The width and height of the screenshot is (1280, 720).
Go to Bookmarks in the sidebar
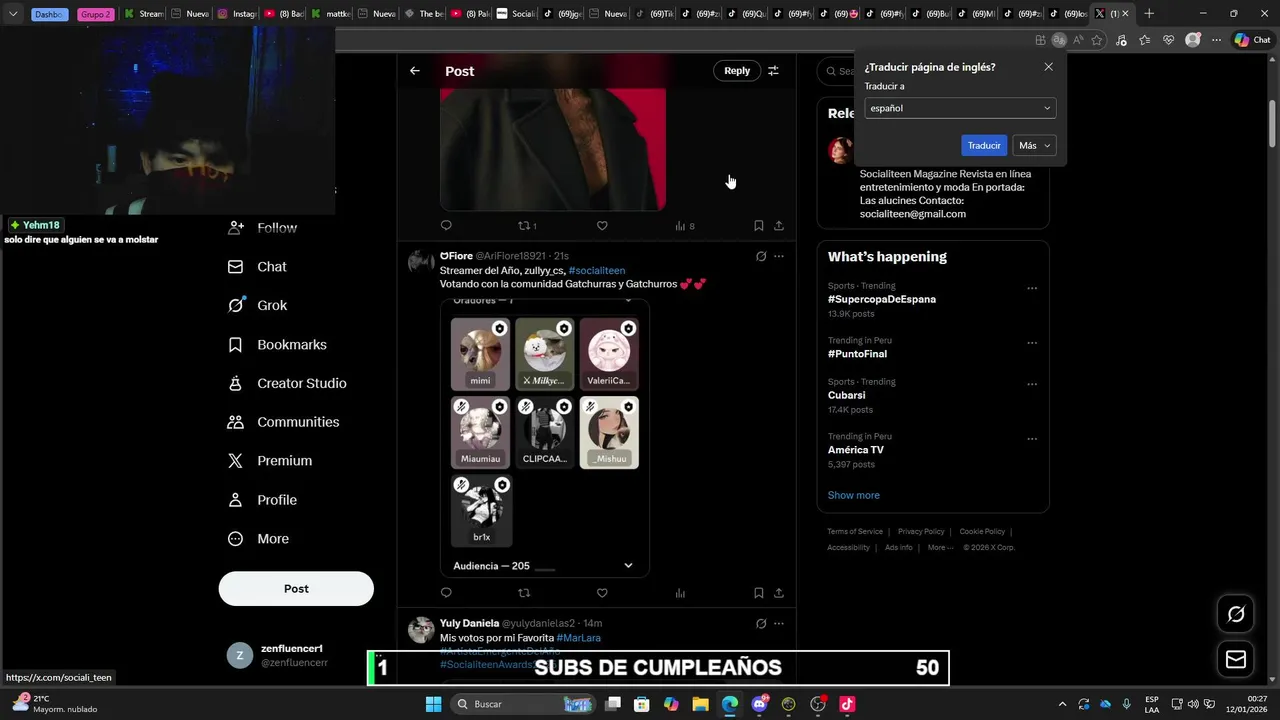click(278, 344)
